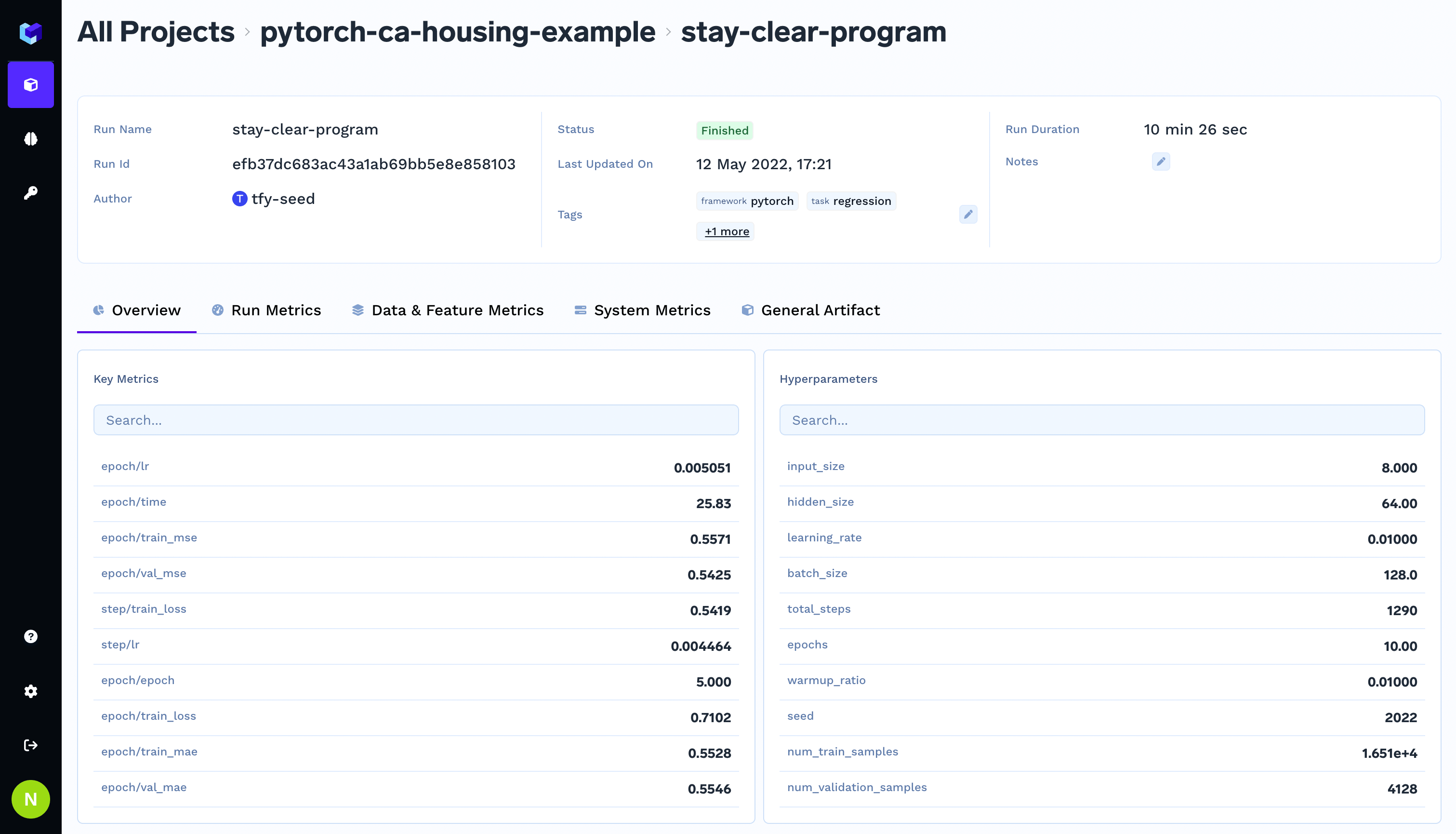Switch to the Overview tab

click(137, 310)
